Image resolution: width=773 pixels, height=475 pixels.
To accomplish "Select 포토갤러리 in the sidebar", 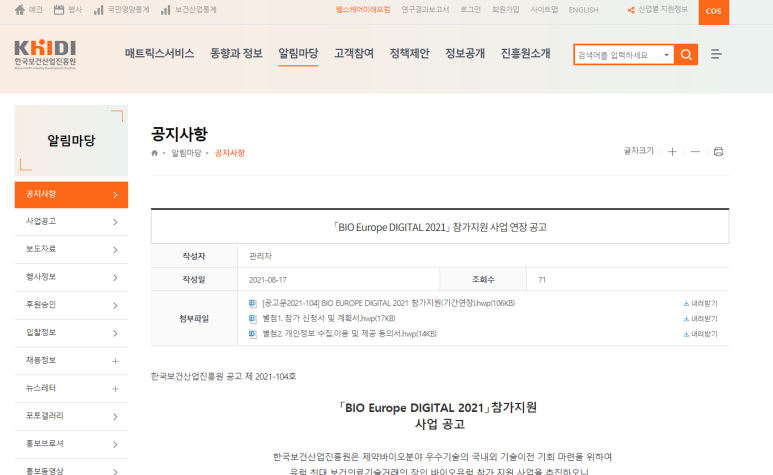I will click(71, 416).
